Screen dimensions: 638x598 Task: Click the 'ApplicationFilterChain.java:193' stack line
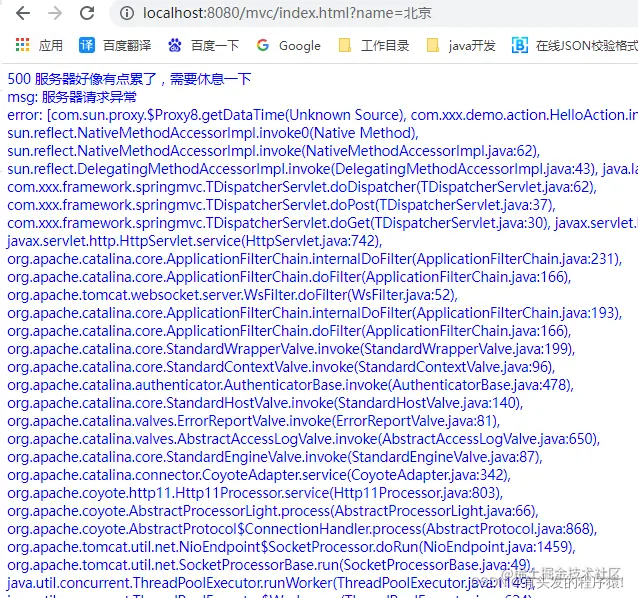pyautogui.click(x=315, y=313)
